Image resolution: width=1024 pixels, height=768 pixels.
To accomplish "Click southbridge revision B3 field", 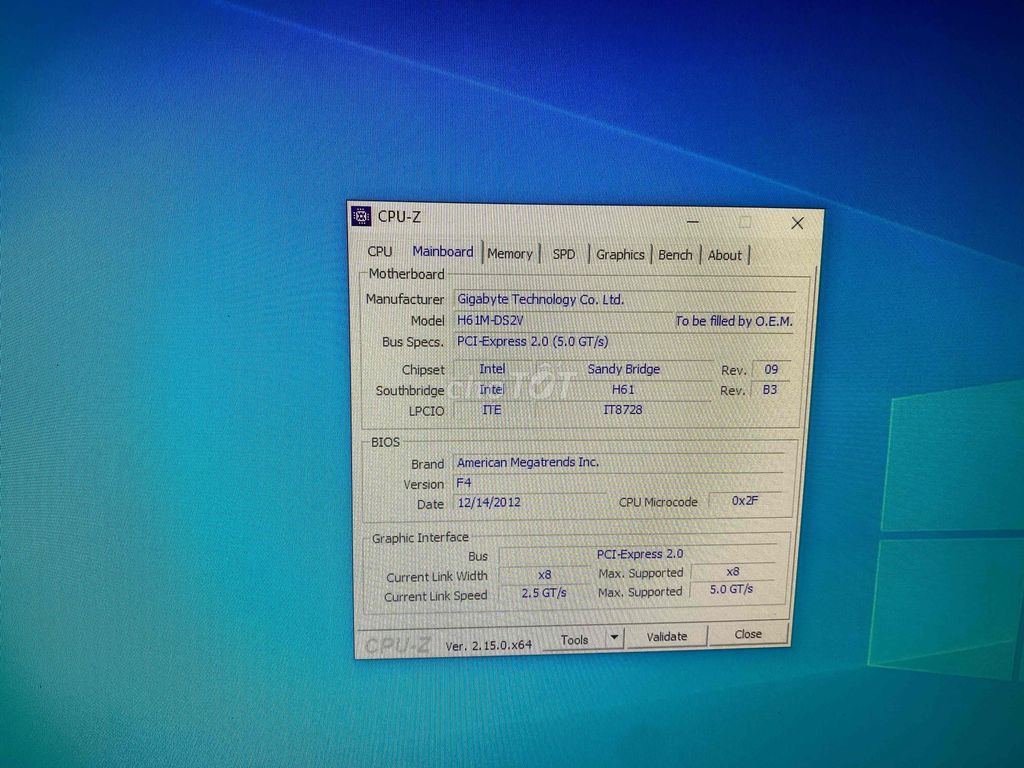I will click(x=770, y=390).
